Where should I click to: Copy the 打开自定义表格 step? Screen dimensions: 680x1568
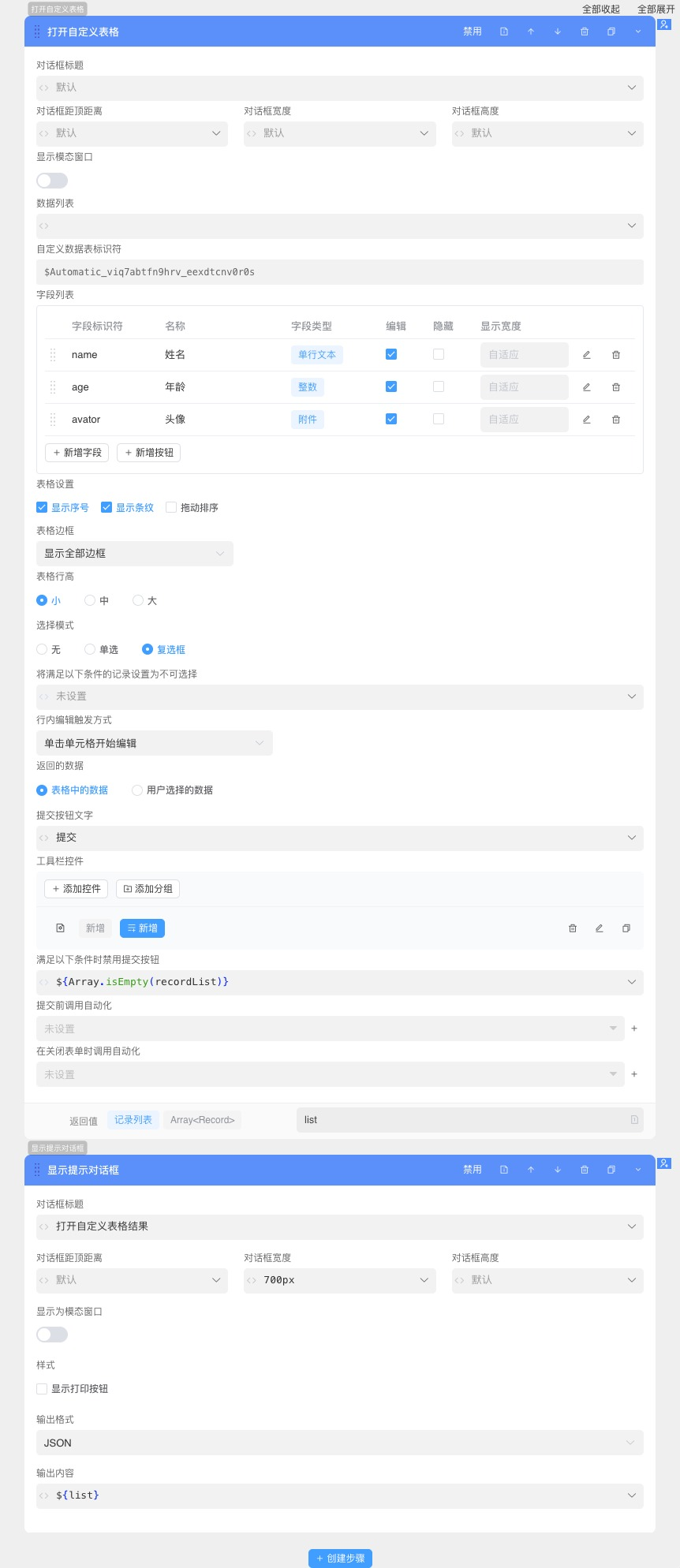tap(611, 32)
